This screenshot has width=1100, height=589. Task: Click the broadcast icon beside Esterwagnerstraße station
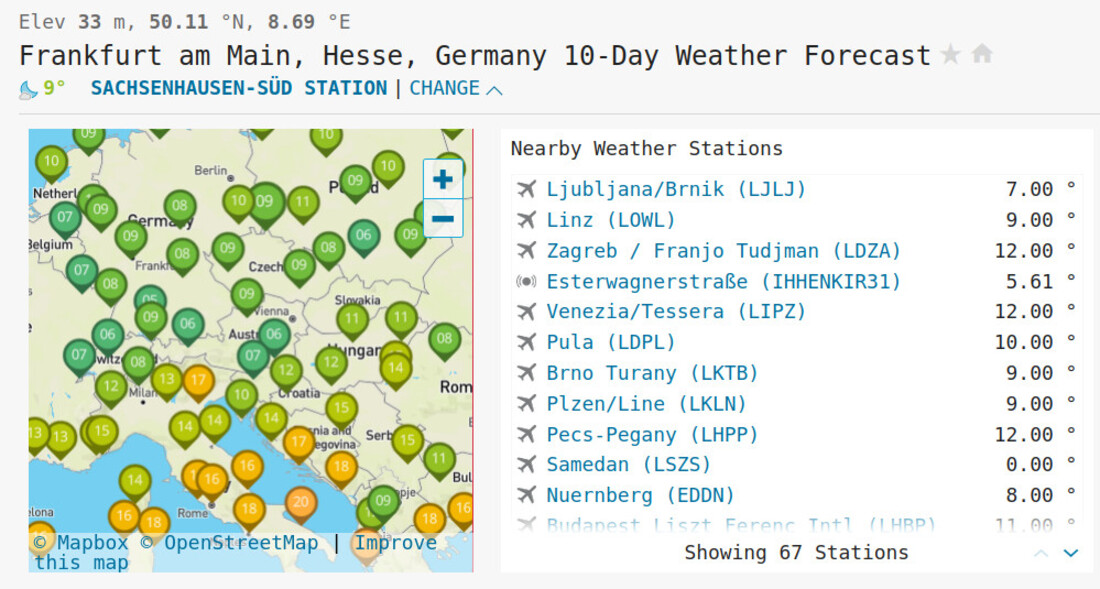pyautogui.click(x=526, y=281)
